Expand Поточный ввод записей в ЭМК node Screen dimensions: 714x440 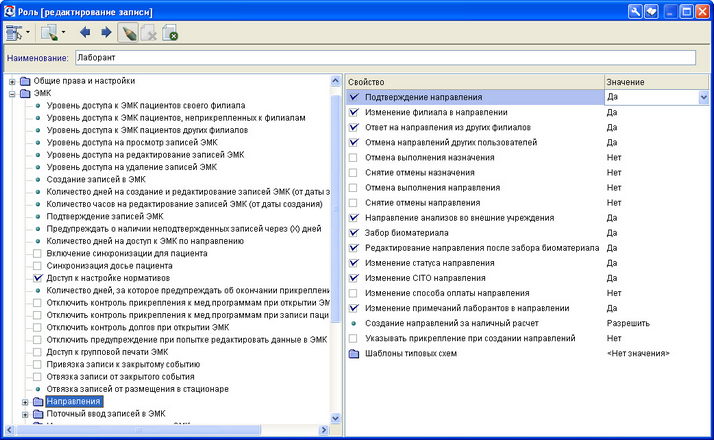pyautogui.click(x=26, y=414)
